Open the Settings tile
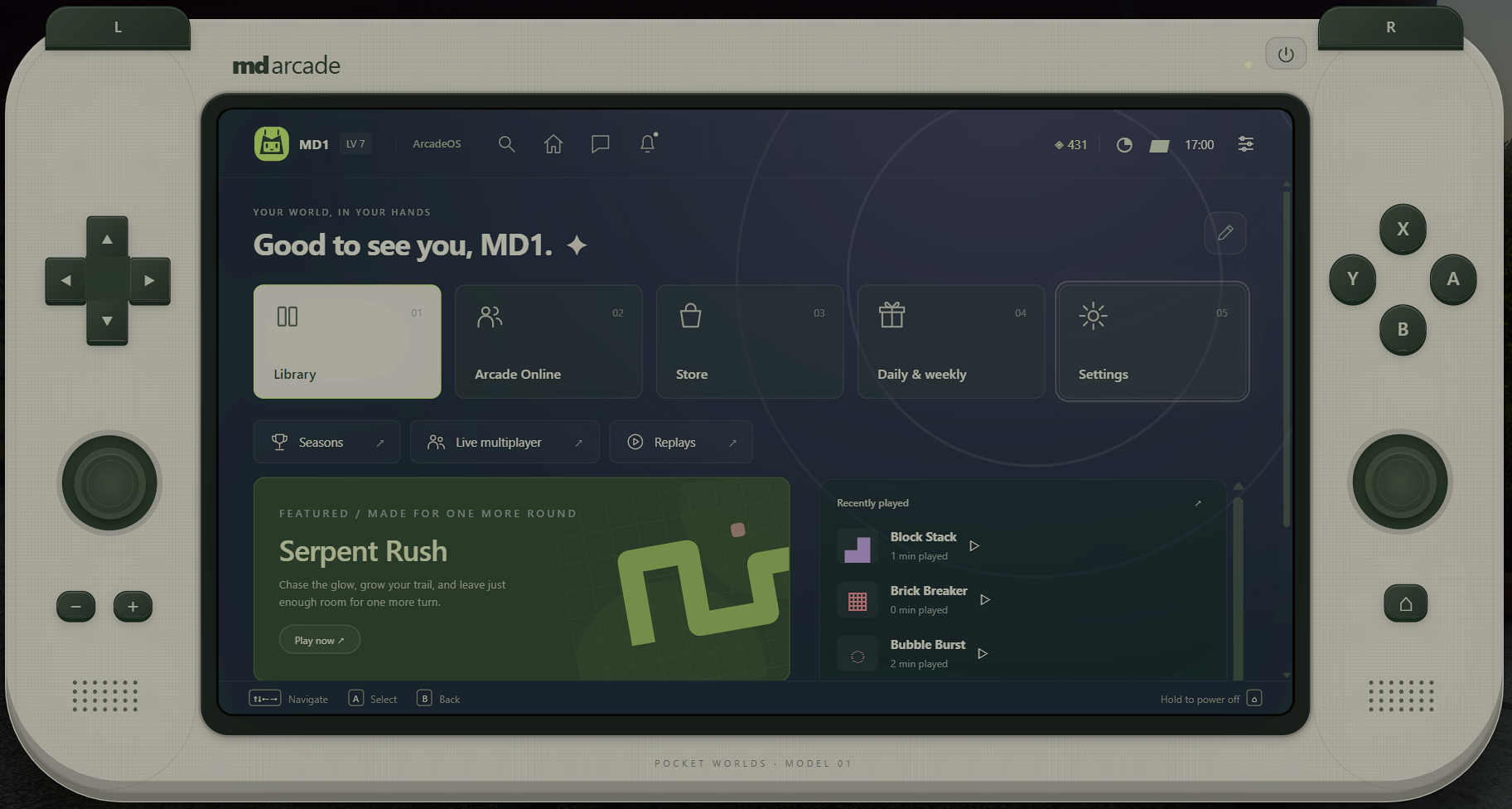Viewport: 1512px width, 809px height. [x=1152, y=342]
